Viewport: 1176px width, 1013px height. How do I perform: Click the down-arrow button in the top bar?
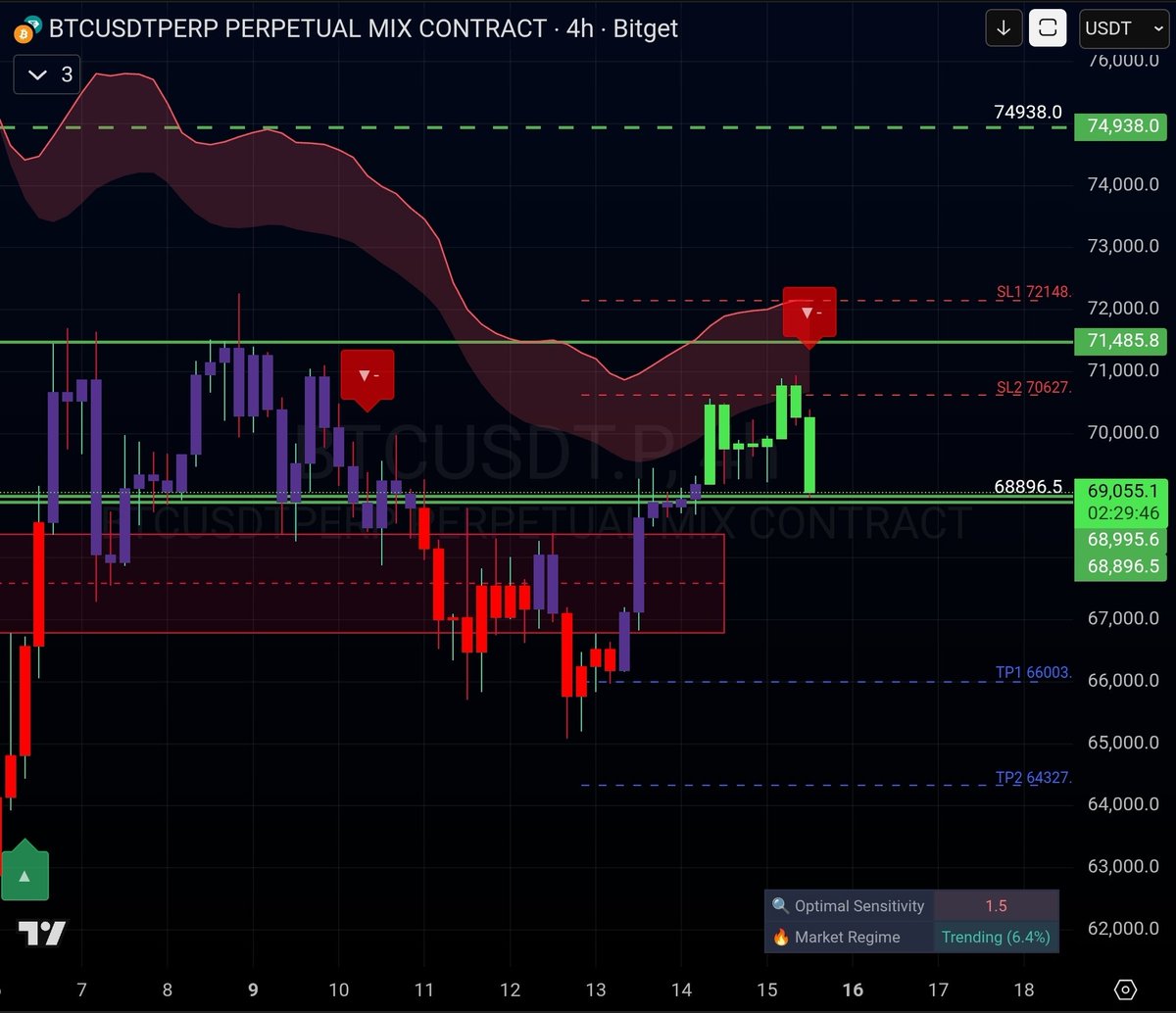pos(1004,28)
